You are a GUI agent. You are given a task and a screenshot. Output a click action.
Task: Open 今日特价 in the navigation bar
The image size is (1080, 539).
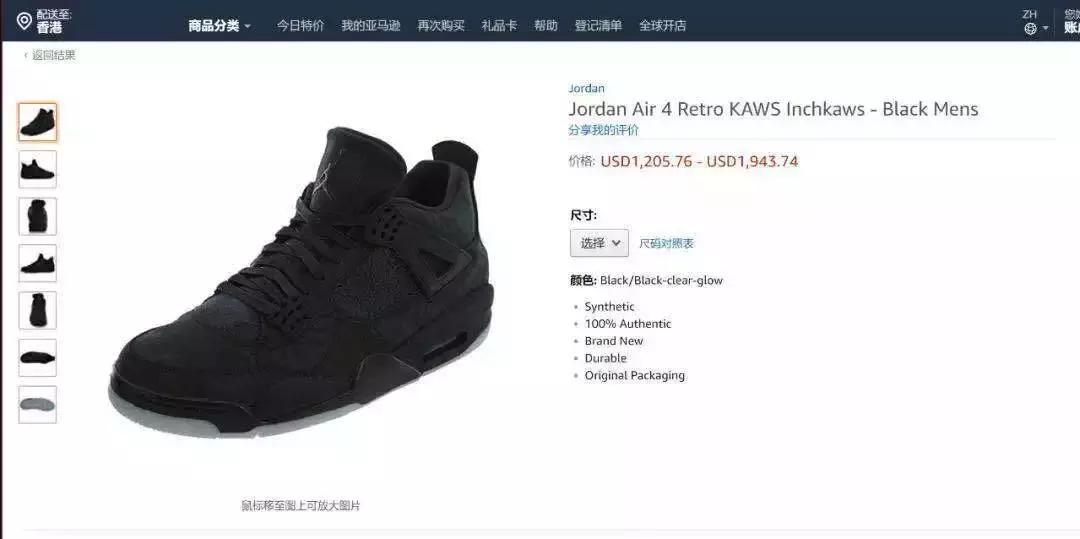click(x=301, y=26)
